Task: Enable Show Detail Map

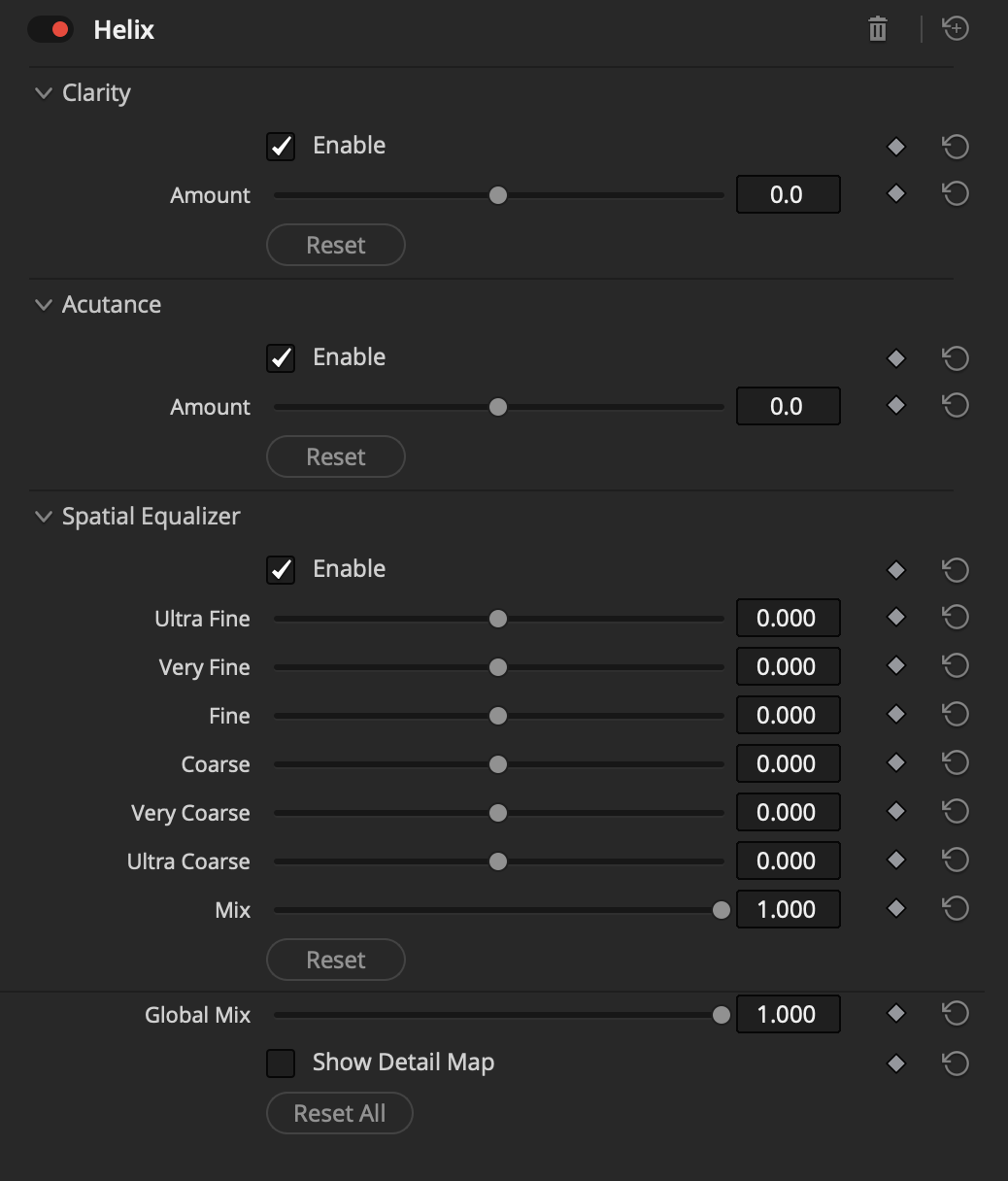Action: click(x=280, y=1063)
